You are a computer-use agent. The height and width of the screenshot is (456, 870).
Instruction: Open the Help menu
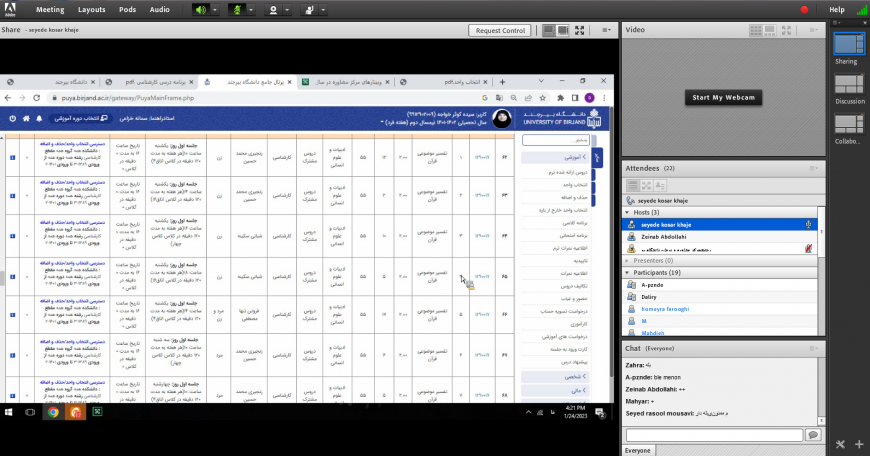coord(837,9)
